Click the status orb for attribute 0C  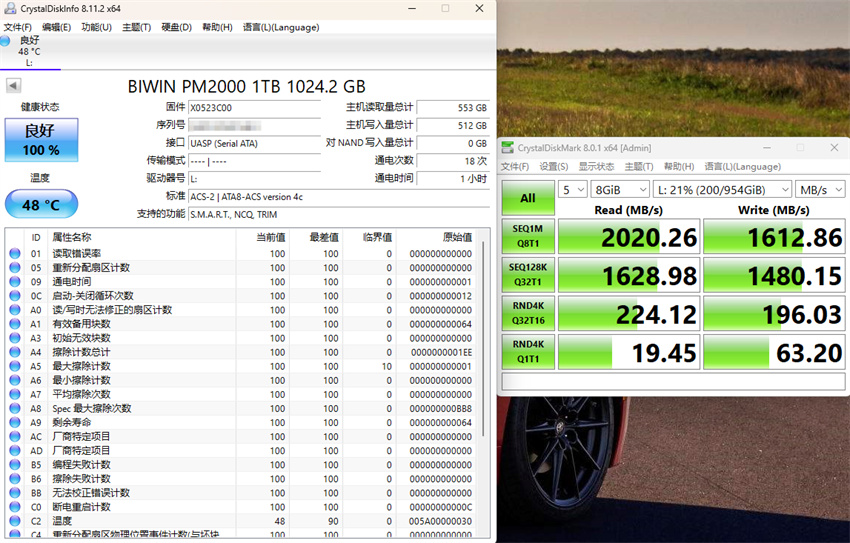point(15,295)
